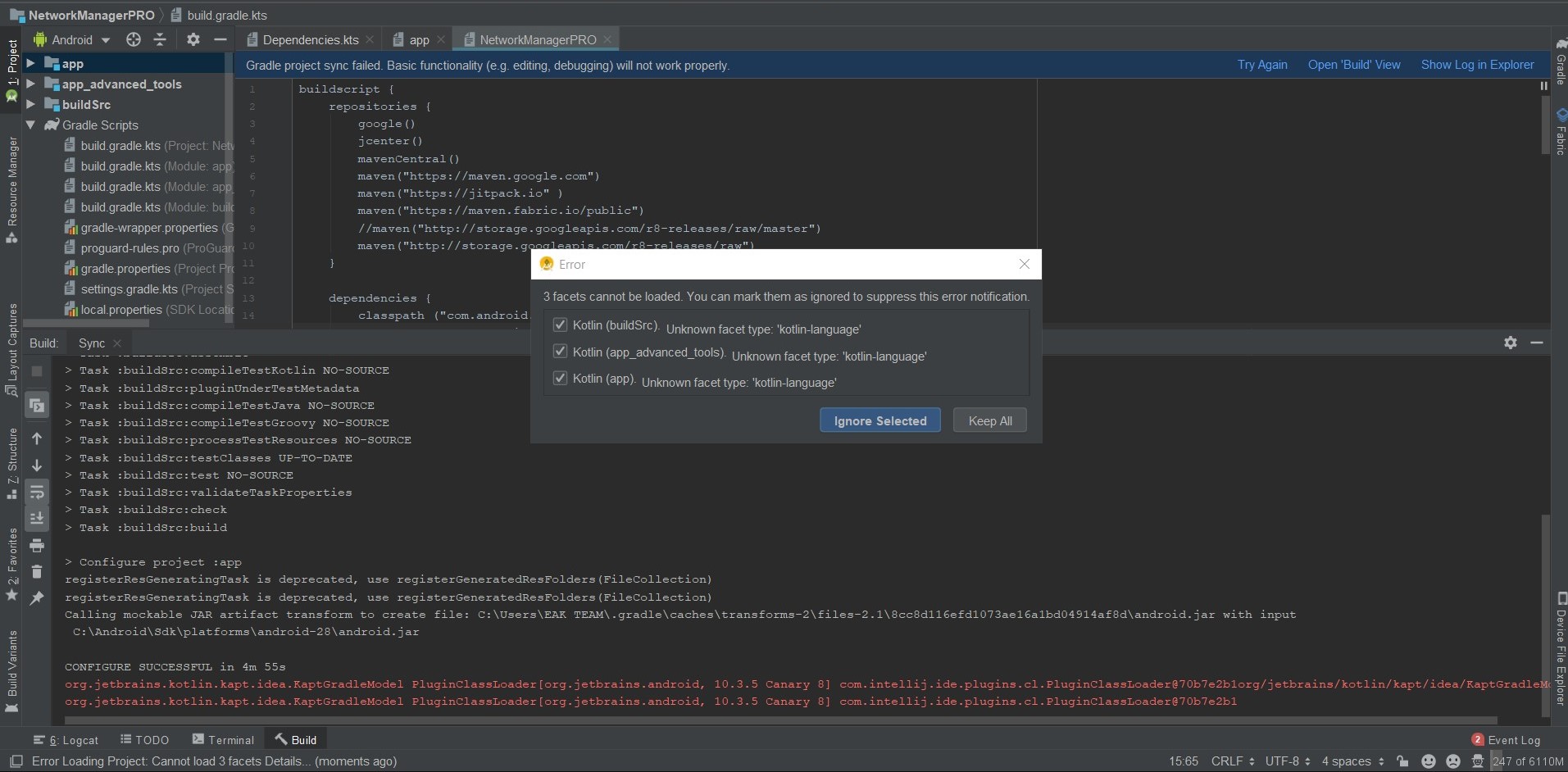Uncheck the Kotlin (app_advanced_tools) facet checkbox
Viewport: 1568px width, 772px height.
[560, 352]
